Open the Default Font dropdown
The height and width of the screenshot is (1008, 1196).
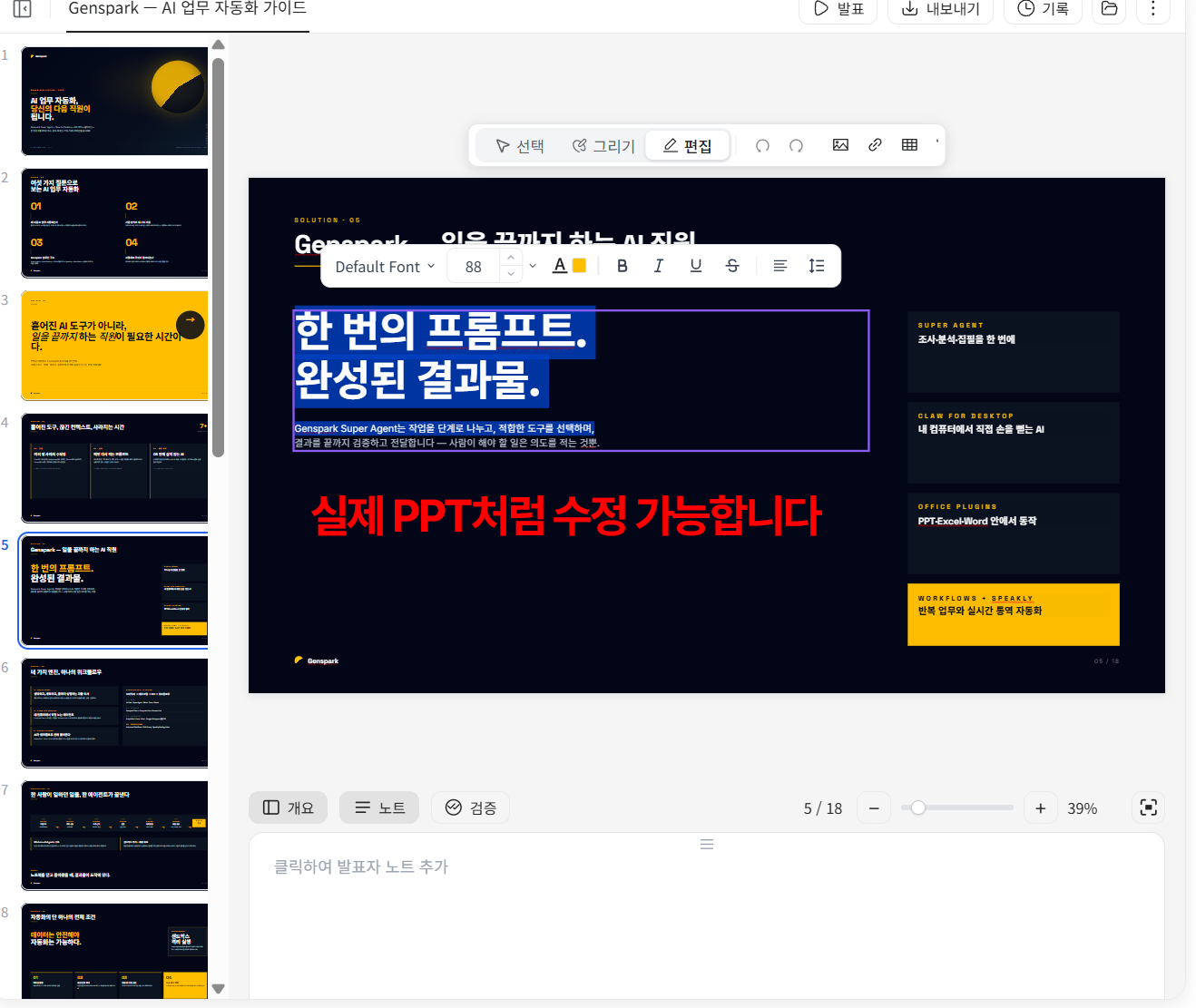coord(385,267)
